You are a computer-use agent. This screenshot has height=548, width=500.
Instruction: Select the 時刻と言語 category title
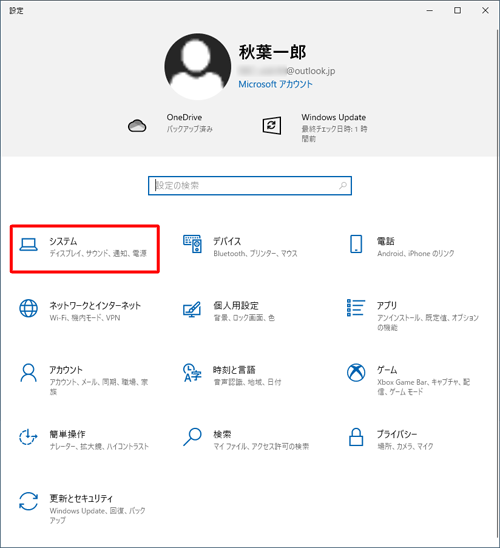(x=234, y=370)
